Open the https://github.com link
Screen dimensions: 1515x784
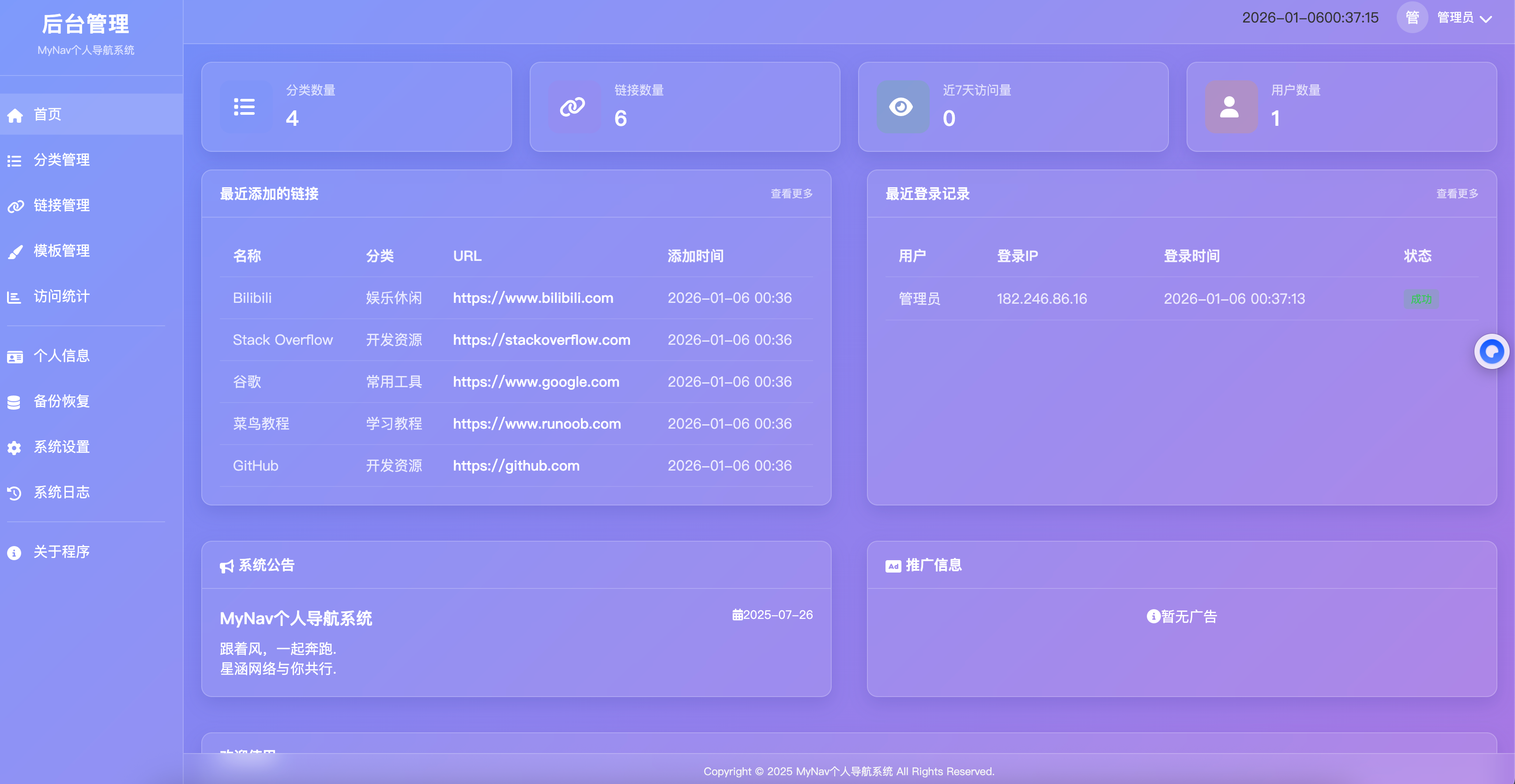[x=516, y=466]
